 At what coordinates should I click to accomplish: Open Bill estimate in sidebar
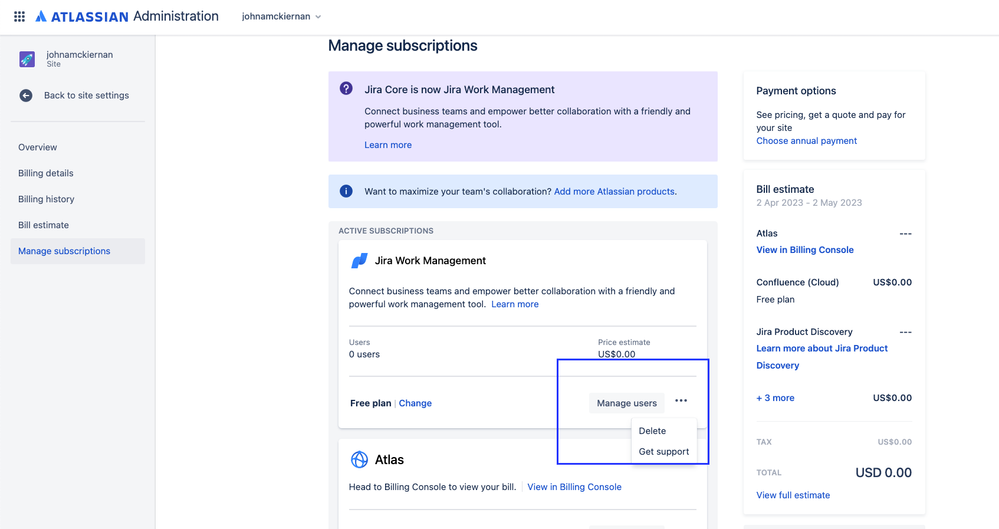[43, 225]
